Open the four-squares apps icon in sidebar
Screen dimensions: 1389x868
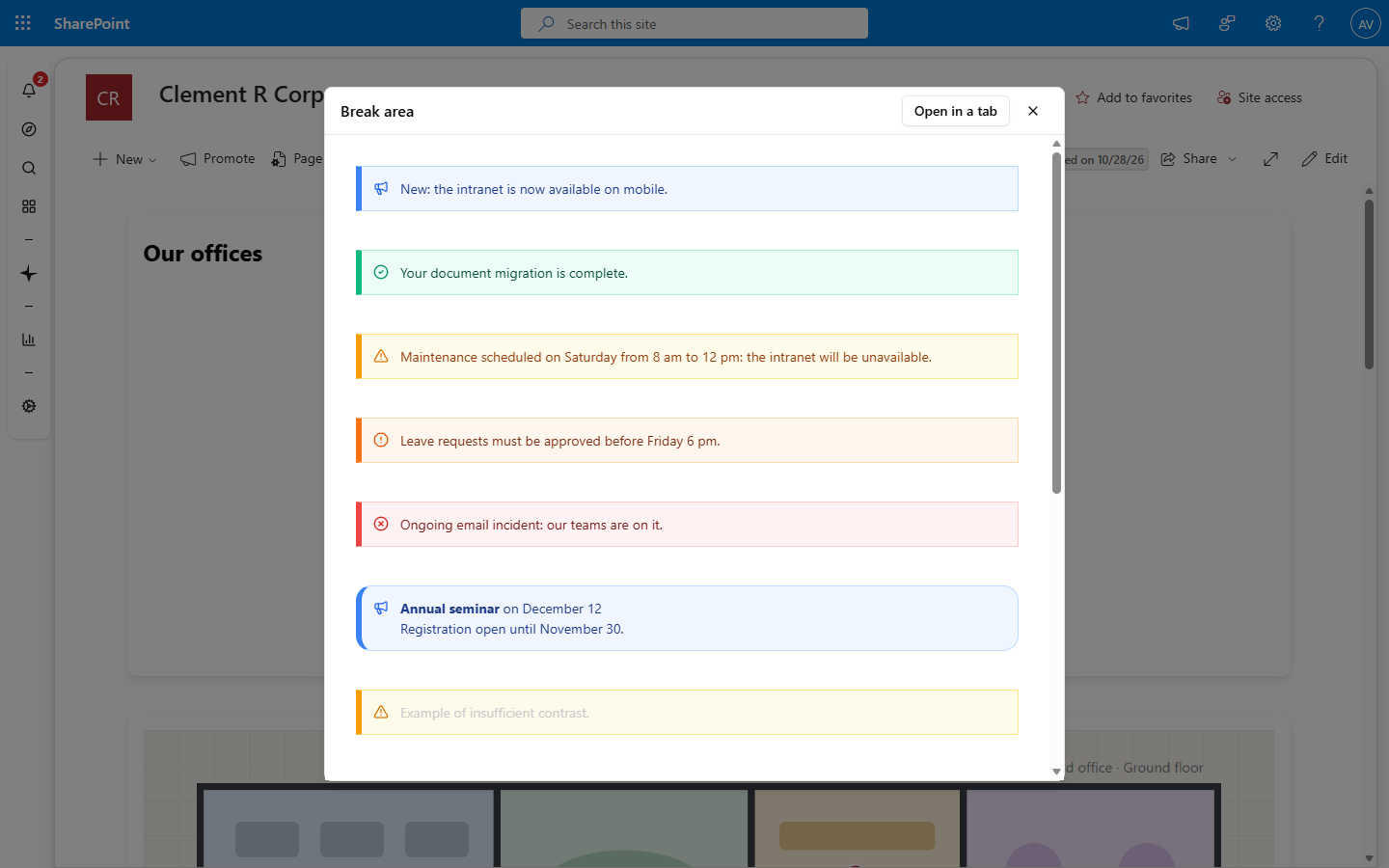29,206
